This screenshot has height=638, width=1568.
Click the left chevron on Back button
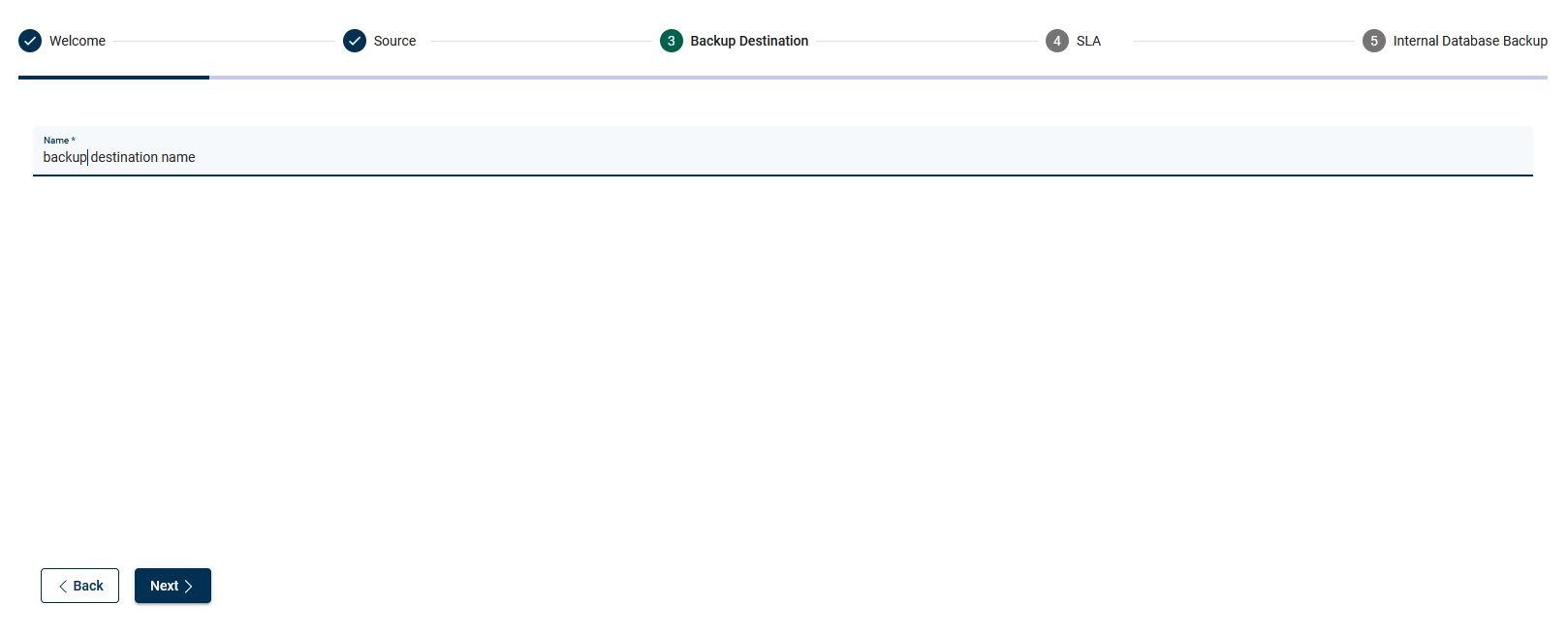(63, 586)
